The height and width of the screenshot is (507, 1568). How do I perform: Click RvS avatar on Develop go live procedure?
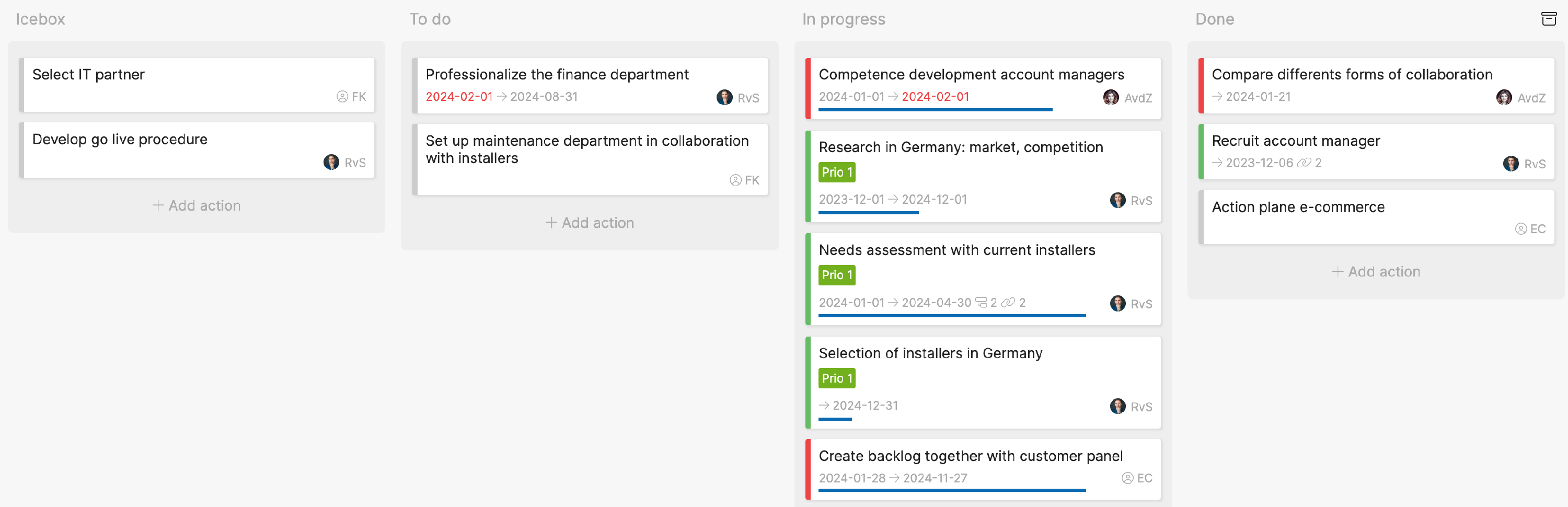[x=331, y=162]
